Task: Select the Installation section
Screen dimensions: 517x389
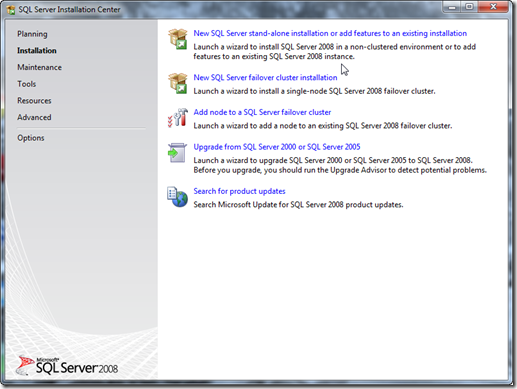Action: [37, 51]
